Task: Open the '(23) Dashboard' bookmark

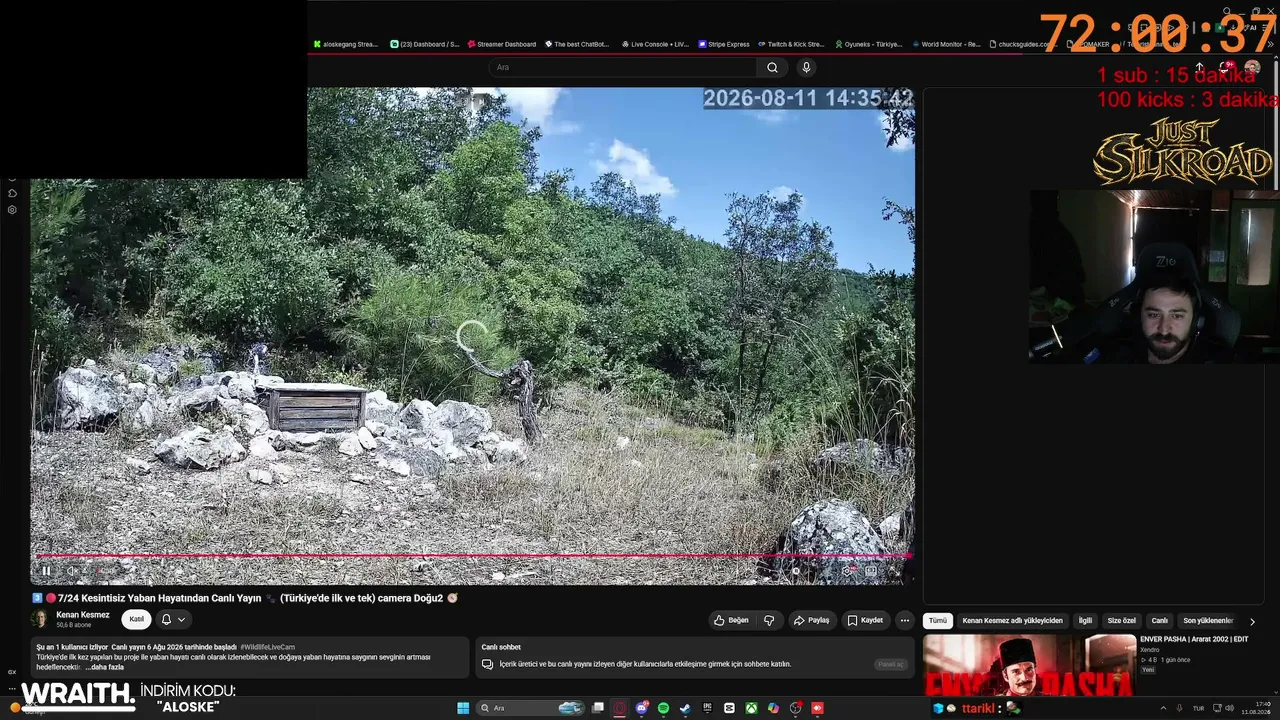Action: pos(425,44)
